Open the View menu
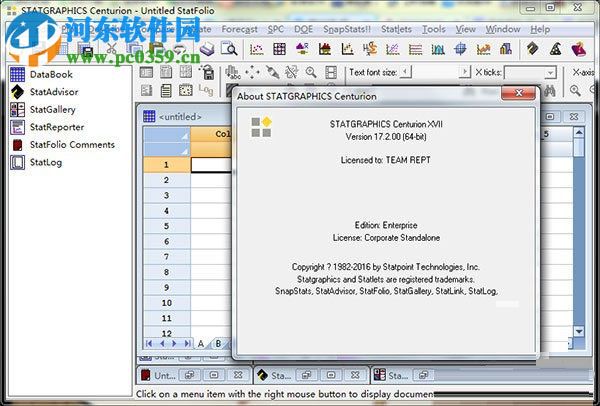 tap(465, 29)
